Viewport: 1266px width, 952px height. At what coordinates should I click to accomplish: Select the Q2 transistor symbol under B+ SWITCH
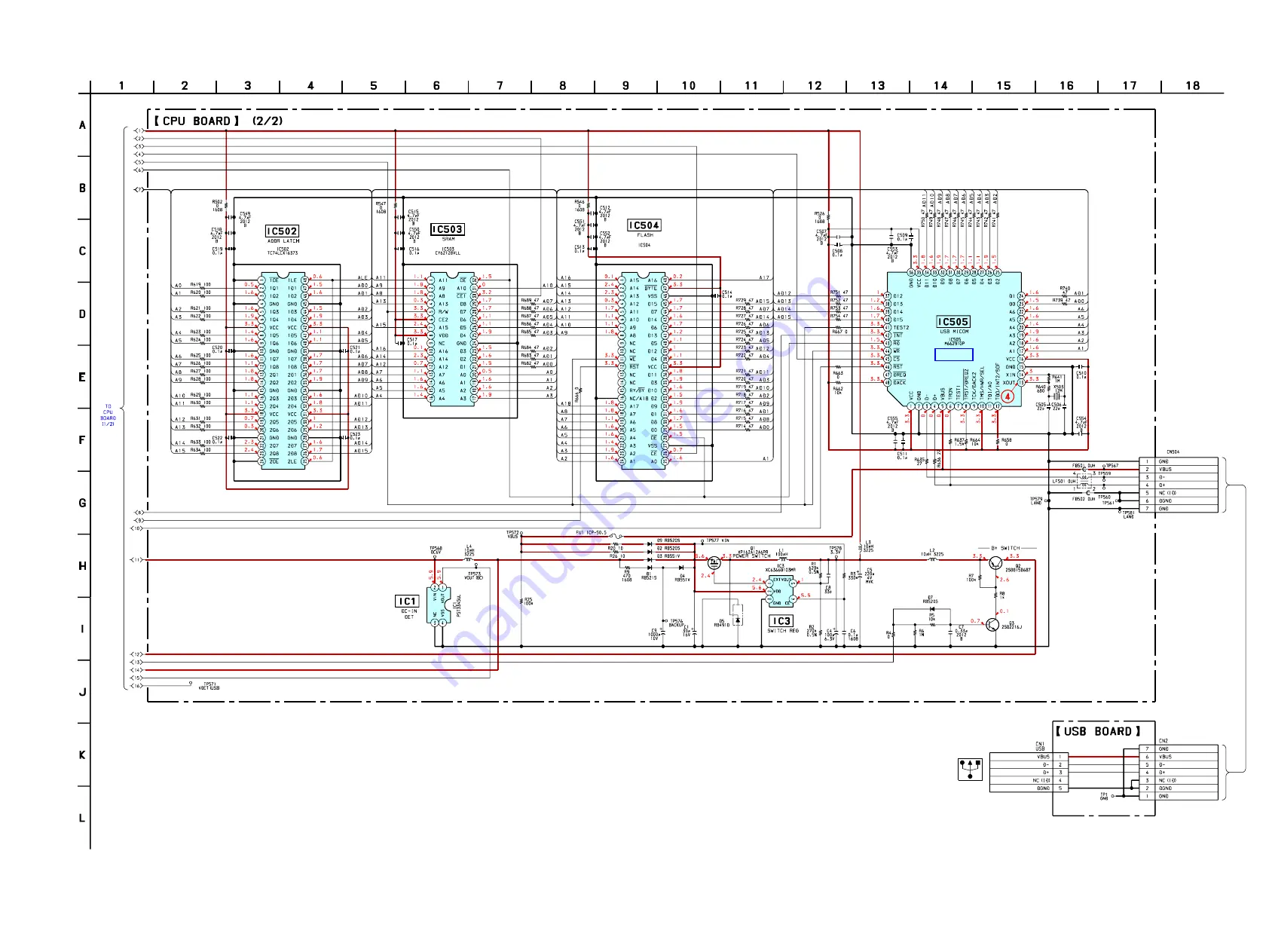996,563
